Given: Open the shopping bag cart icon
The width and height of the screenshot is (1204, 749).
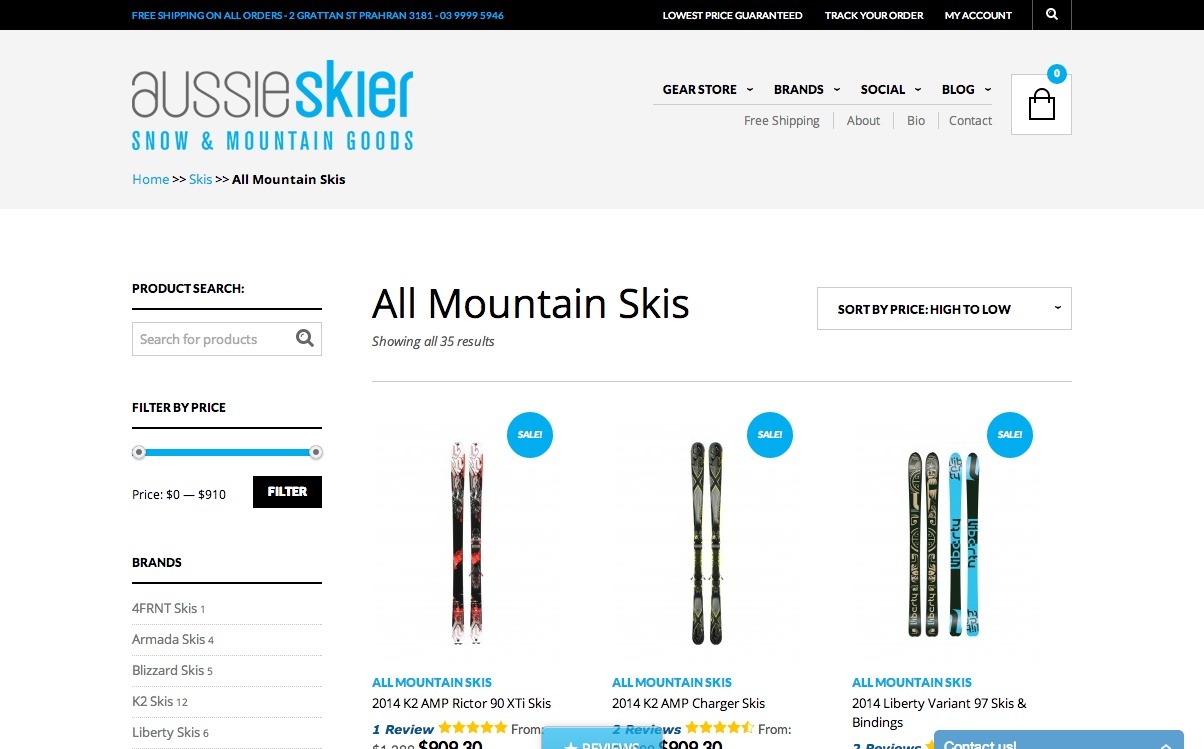Looking at the screenshot, I should [1041, 104].
